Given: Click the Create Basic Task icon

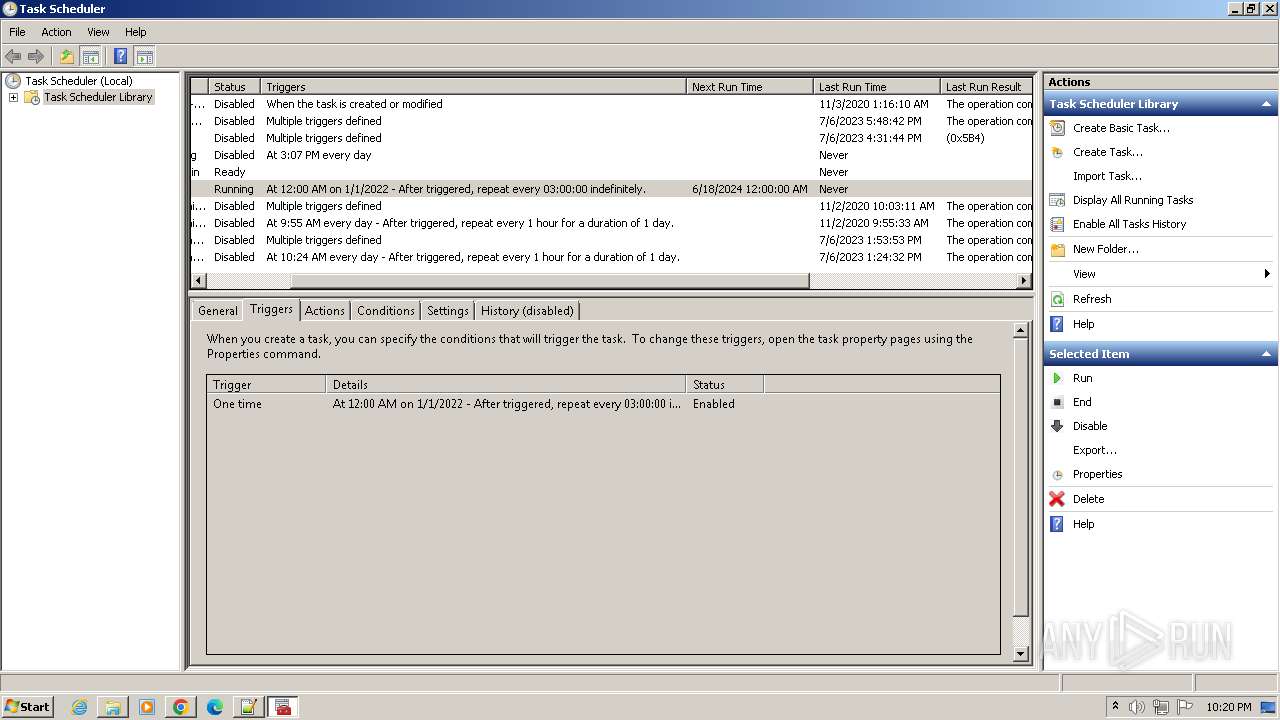Looking at the screenshot, I should click(x=1057, y=128).
